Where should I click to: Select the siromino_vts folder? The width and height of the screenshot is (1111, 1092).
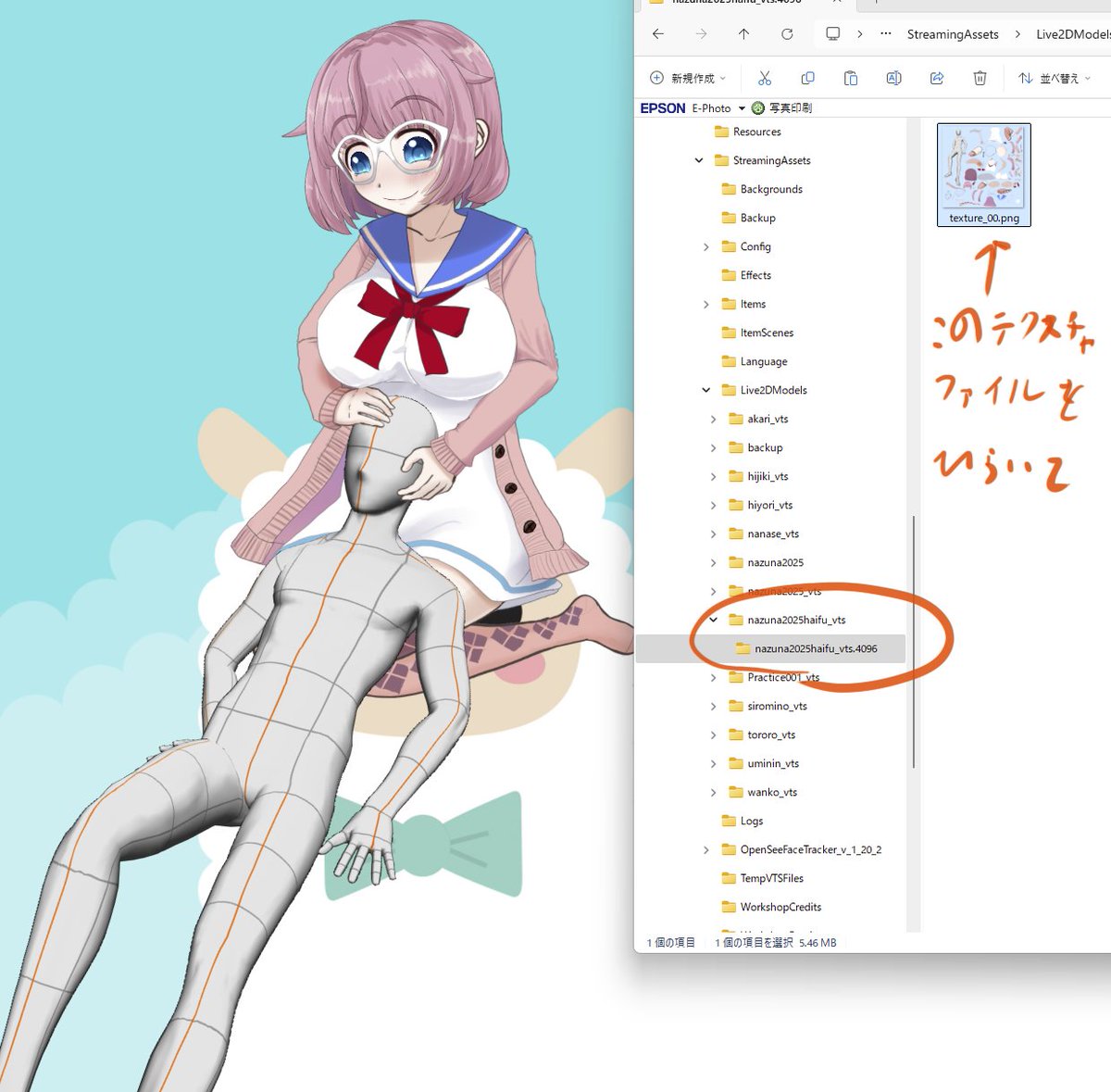[768, 706]
